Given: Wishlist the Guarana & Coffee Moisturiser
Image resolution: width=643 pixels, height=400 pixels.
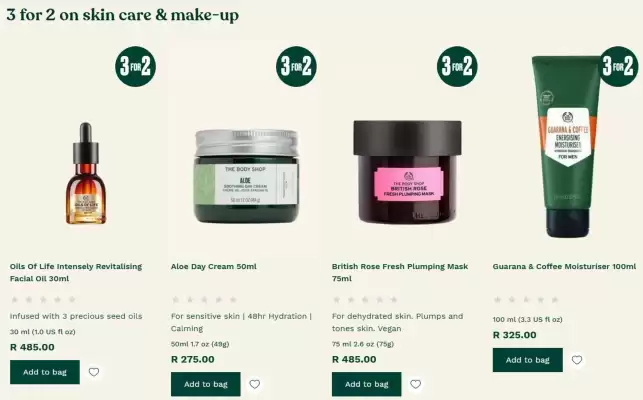Looking at the screenshot, I should (577, 360).
